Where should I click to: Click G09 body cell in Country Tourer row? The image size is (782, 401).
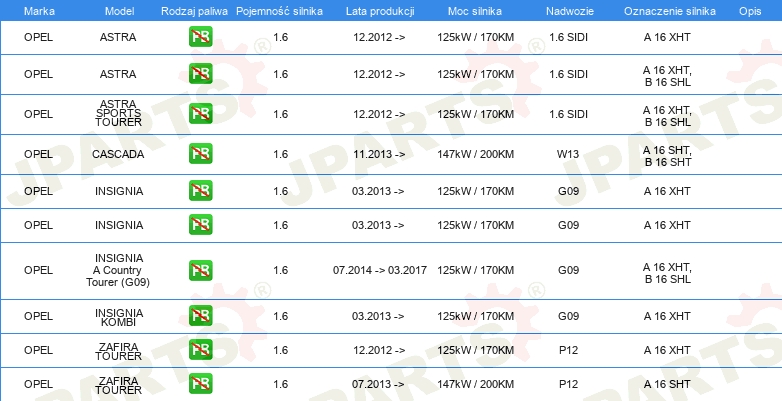point(568,270)
